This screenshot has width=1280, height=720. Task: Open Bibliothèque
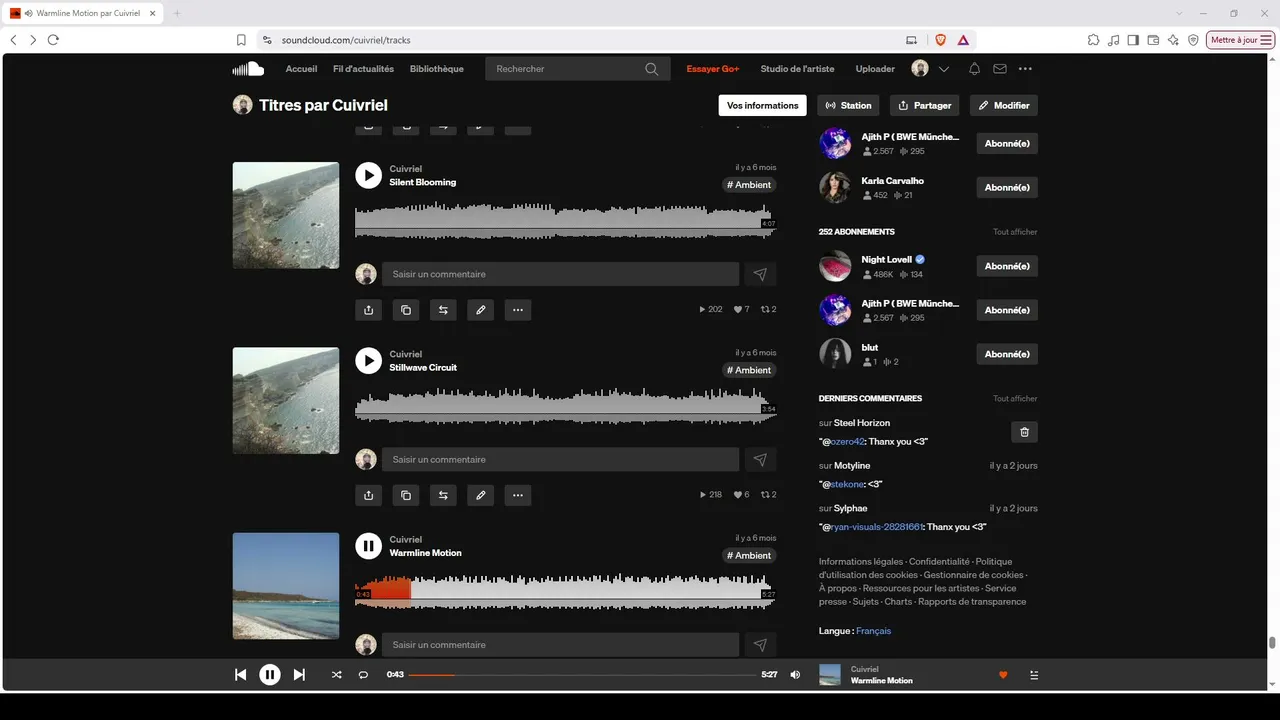click(437, 69)
